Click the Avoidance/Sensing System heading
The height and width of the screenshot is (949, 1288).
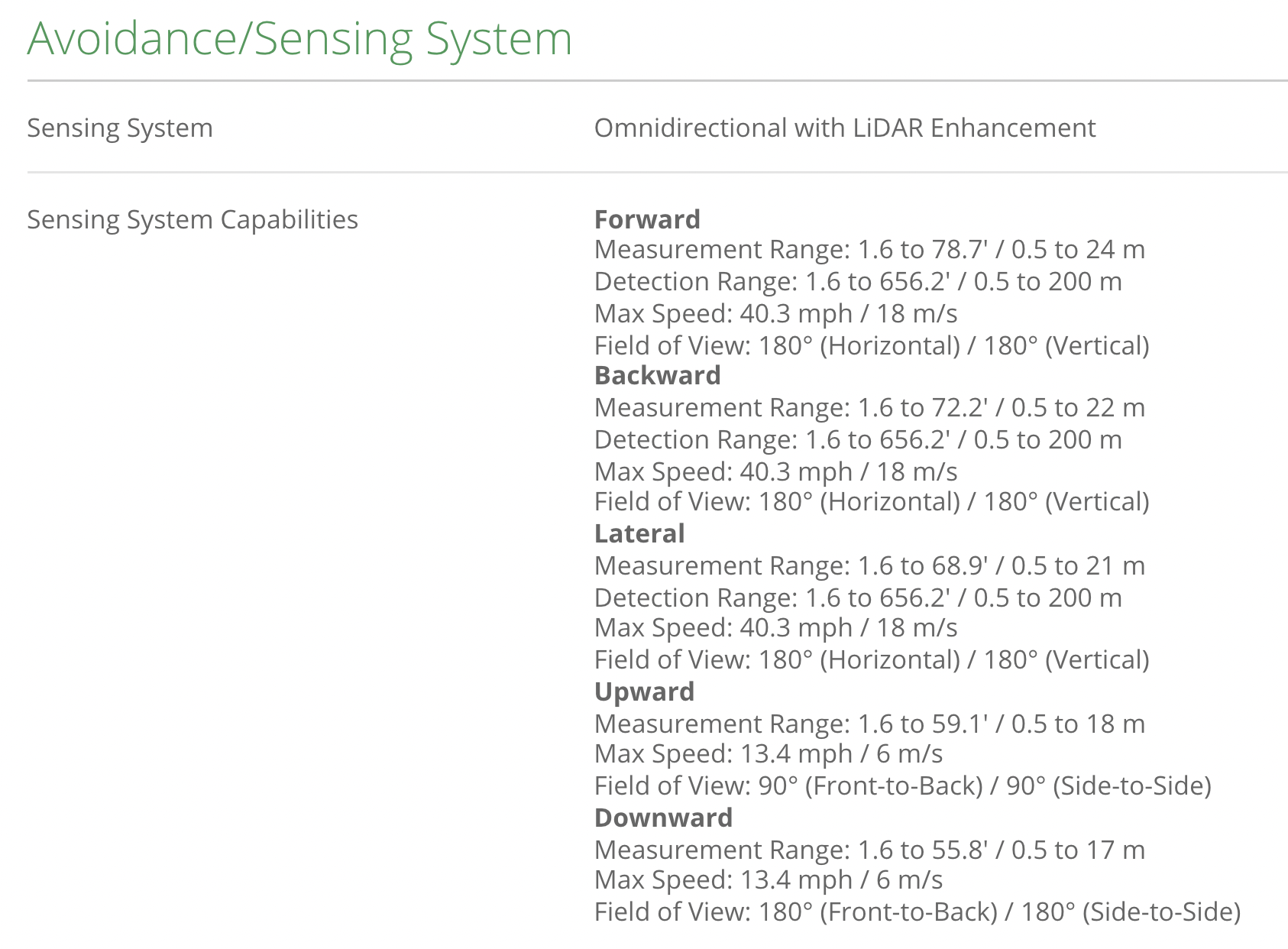coord(299,39)
